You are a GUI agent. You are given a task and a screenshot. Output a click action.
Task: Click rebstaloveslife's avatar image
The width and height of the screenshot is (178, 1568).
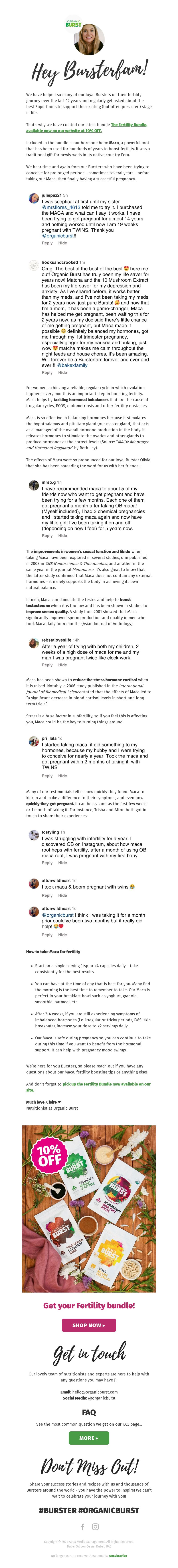click(34, 643)
